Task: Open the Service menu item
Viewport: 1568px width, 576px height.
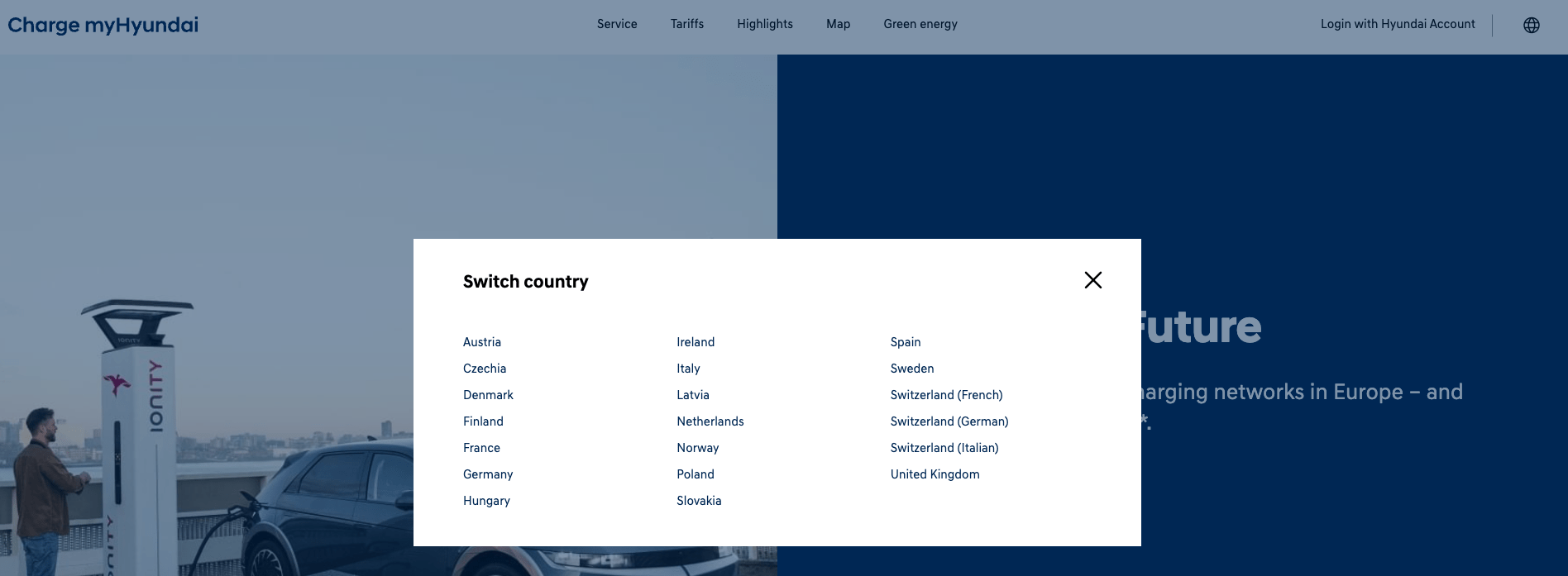Action: (x=617, y=24)
